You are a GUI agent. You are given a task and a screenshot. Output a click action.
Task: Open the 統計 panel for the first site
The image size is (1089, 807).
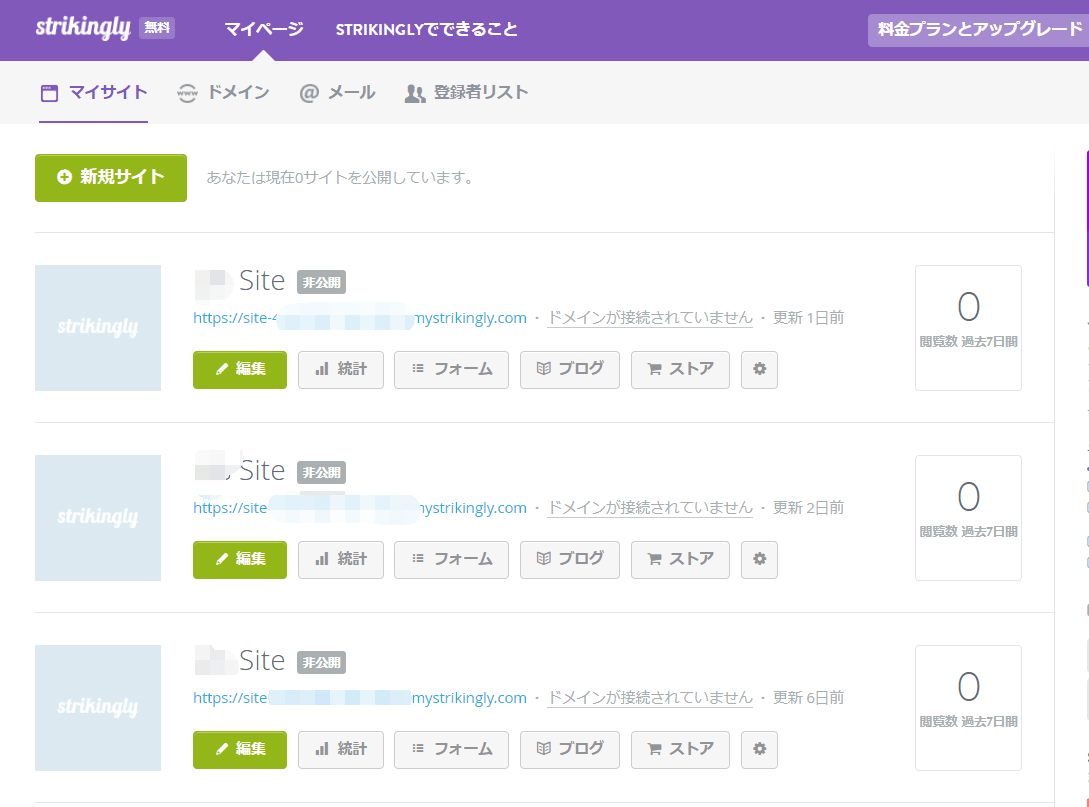(x=340, y=370)
